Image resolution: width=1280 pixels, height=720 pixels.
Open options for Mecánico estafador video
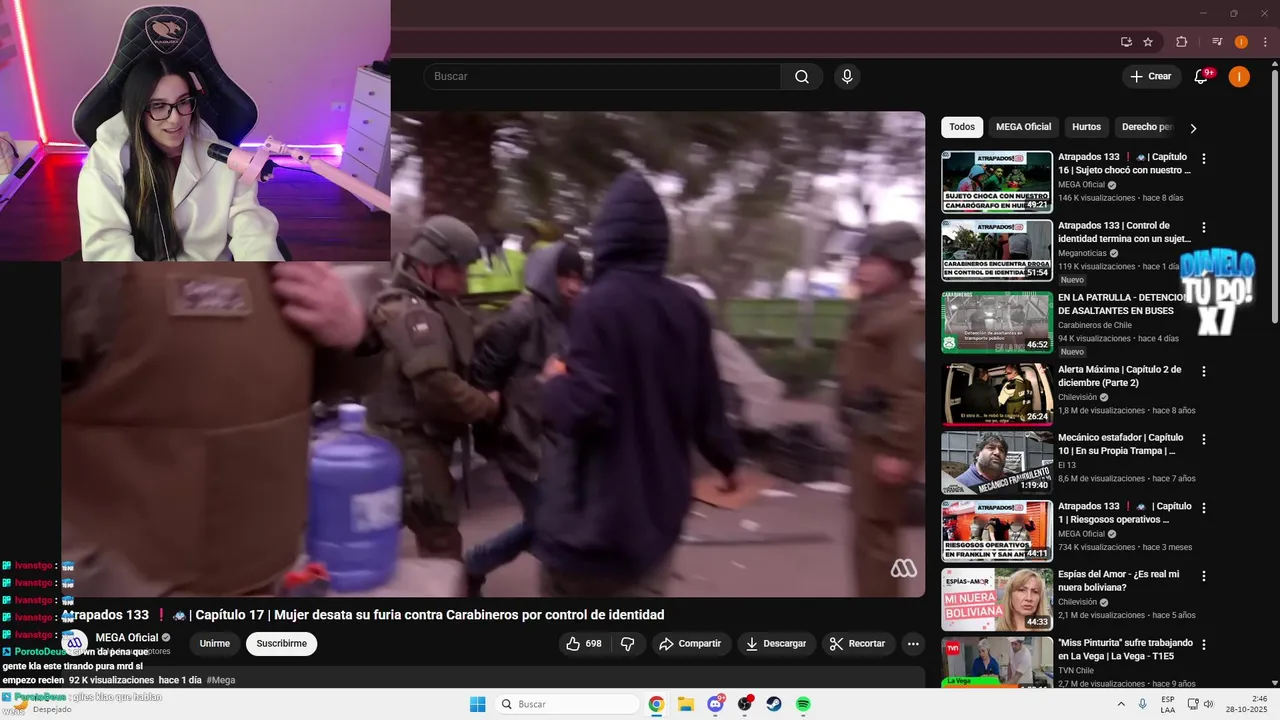[1204, 440]
